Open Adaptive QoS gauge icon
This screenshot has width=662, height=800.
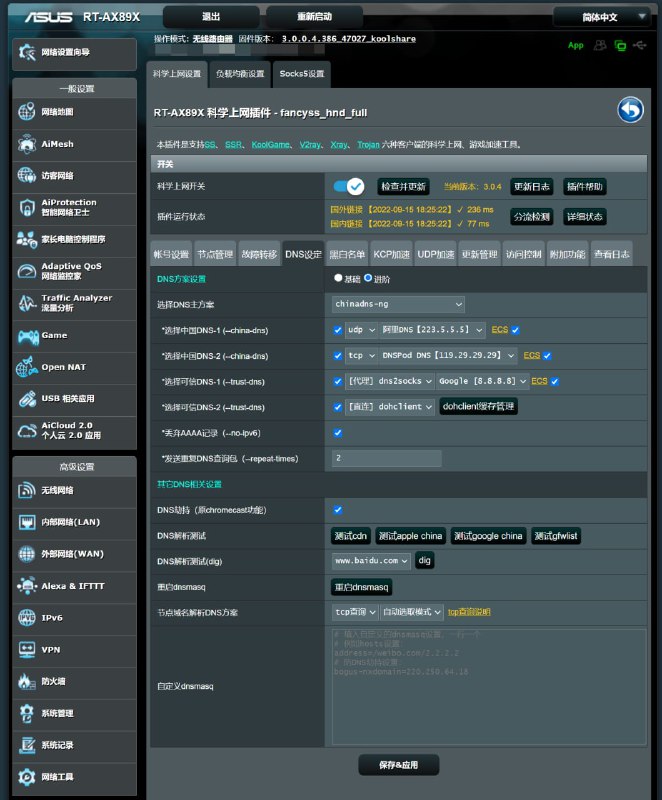pyautogui.click(x=27, y=271)
